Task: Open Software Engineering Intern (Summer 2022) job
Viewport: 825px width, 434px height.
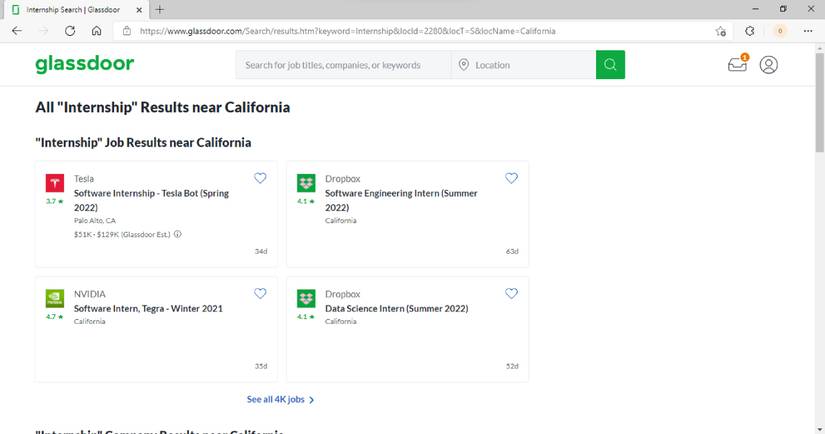Action: point(401,200)
